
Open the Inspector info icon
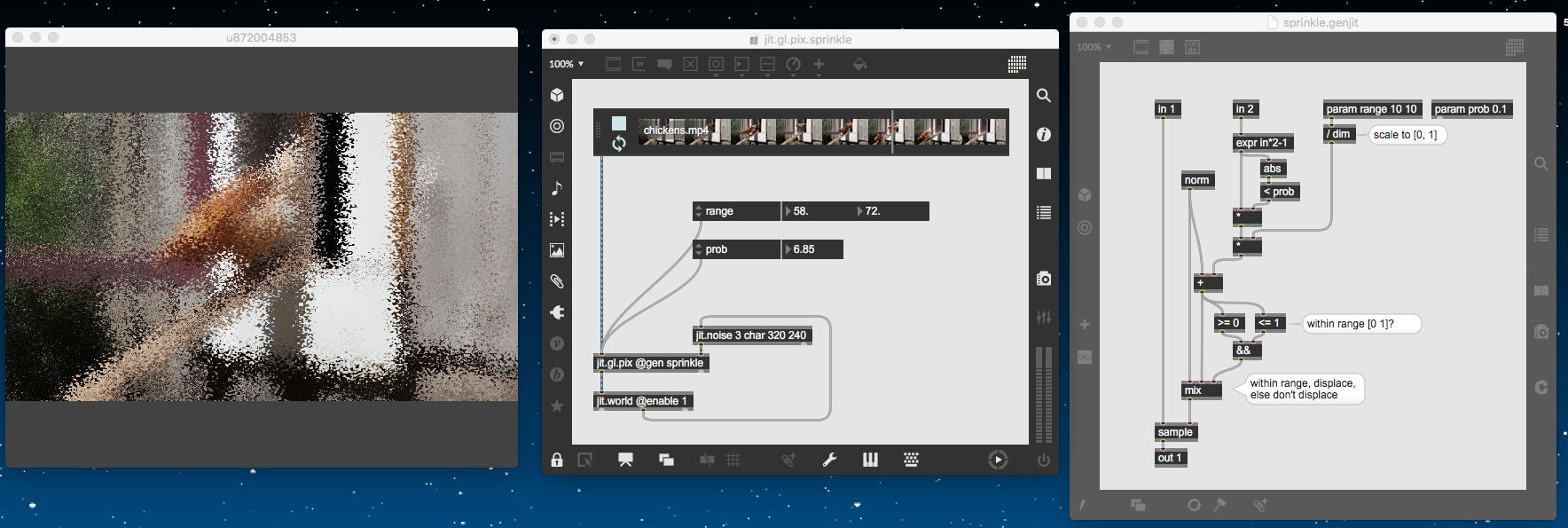point(1044,134)
